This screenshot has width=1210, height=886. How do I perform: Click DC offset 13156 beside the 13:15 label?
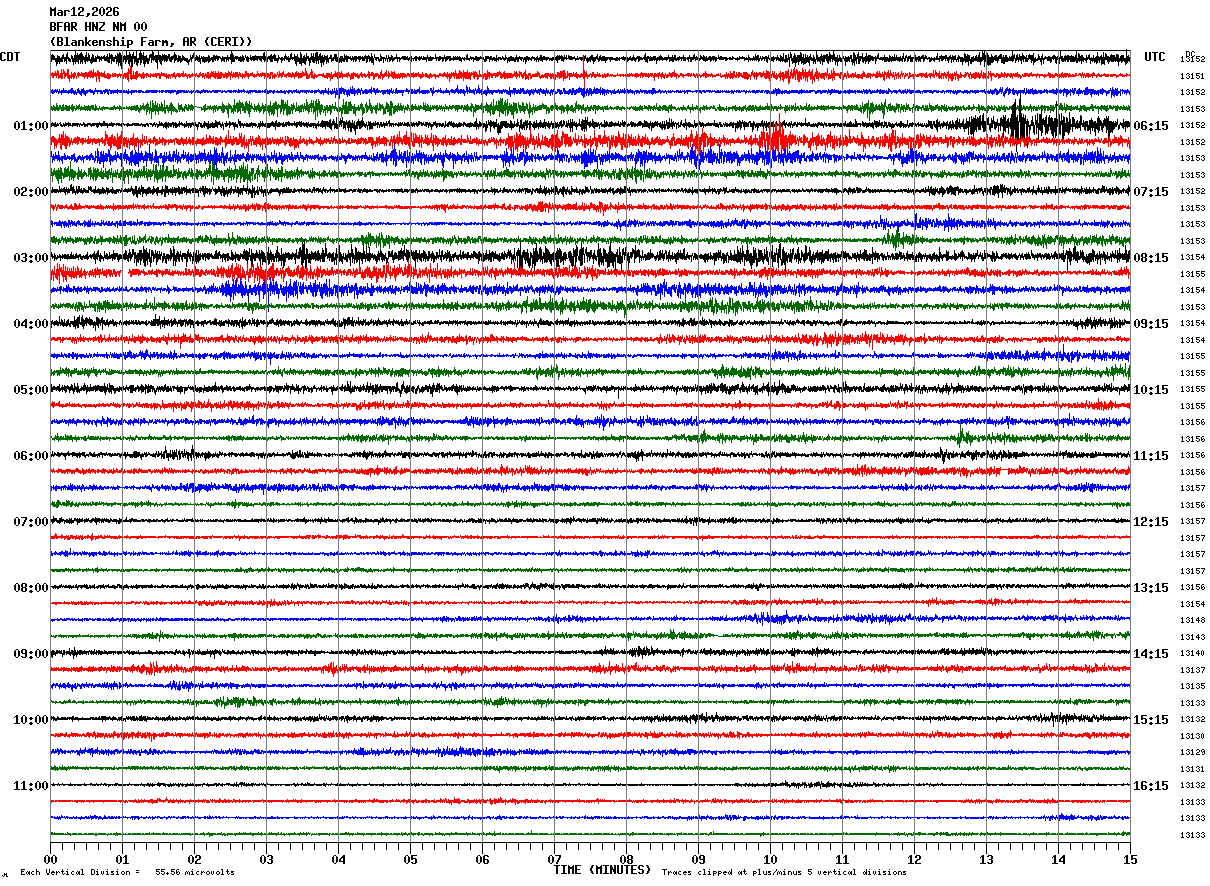[1193, 588]
